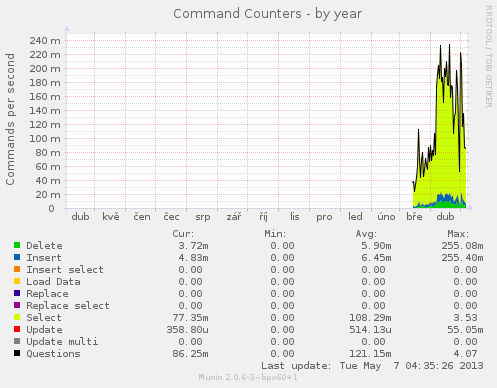The height and width of the screenshot is (388, 497).
Task: Click the 'Commands per second' axis label
Action: coord(10,119)
